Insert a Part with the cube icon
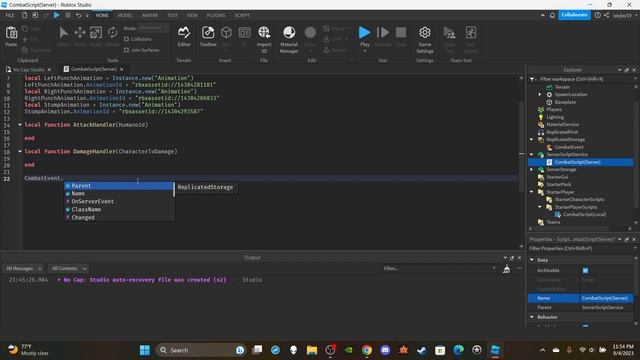Viewport: 640px width, 360px height. tap(226, 33)
